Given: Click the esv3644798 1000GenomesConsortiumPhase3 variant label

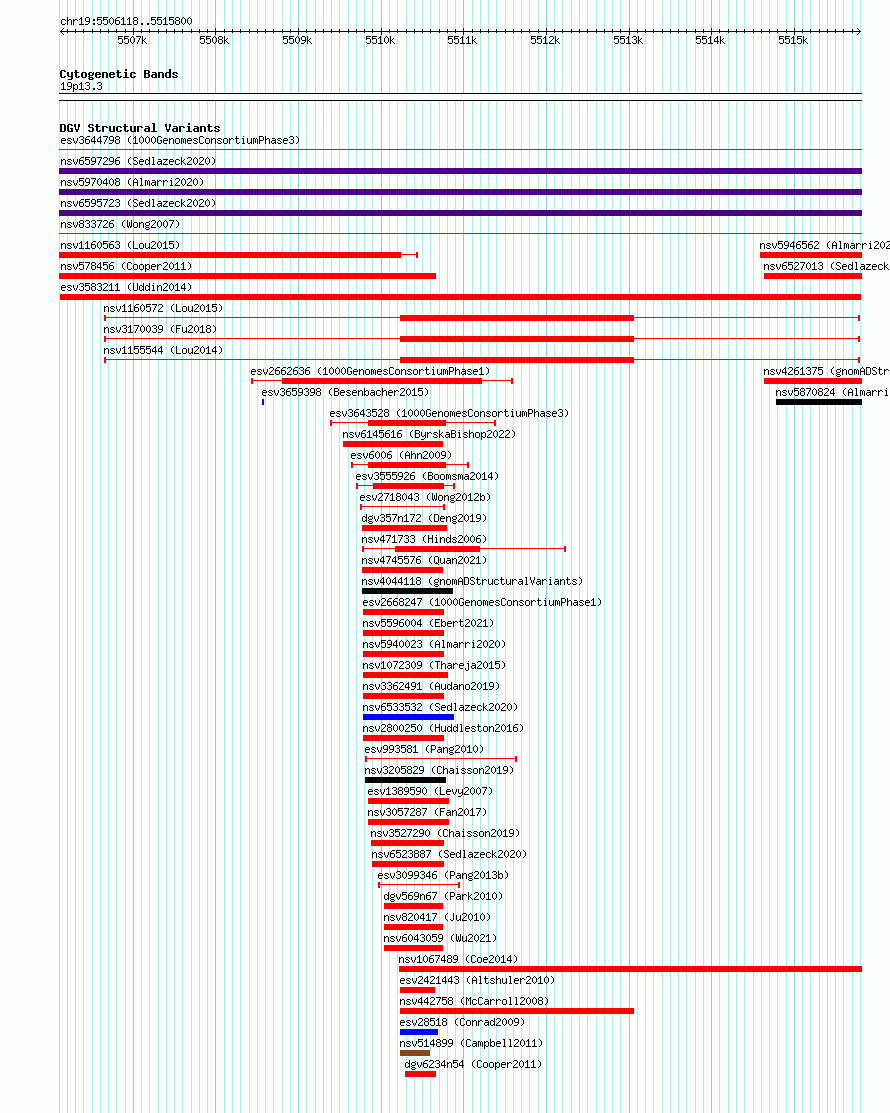Looking at the screenshot, I should [180, 141].
